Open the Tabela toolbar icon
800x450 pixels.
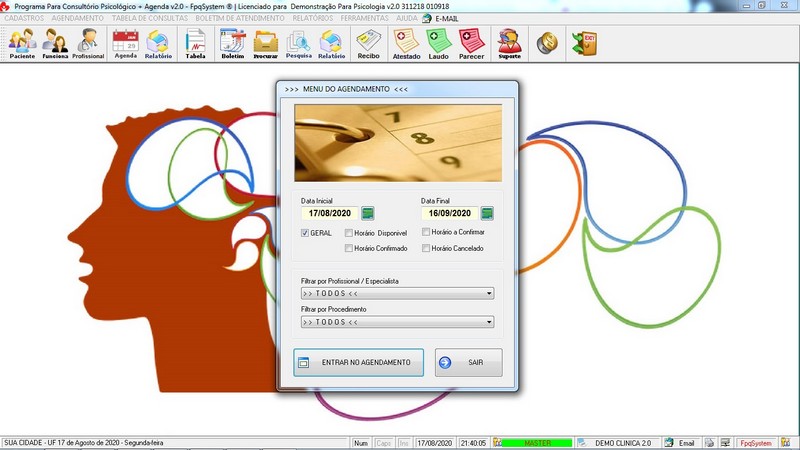(x=195, y=43)
